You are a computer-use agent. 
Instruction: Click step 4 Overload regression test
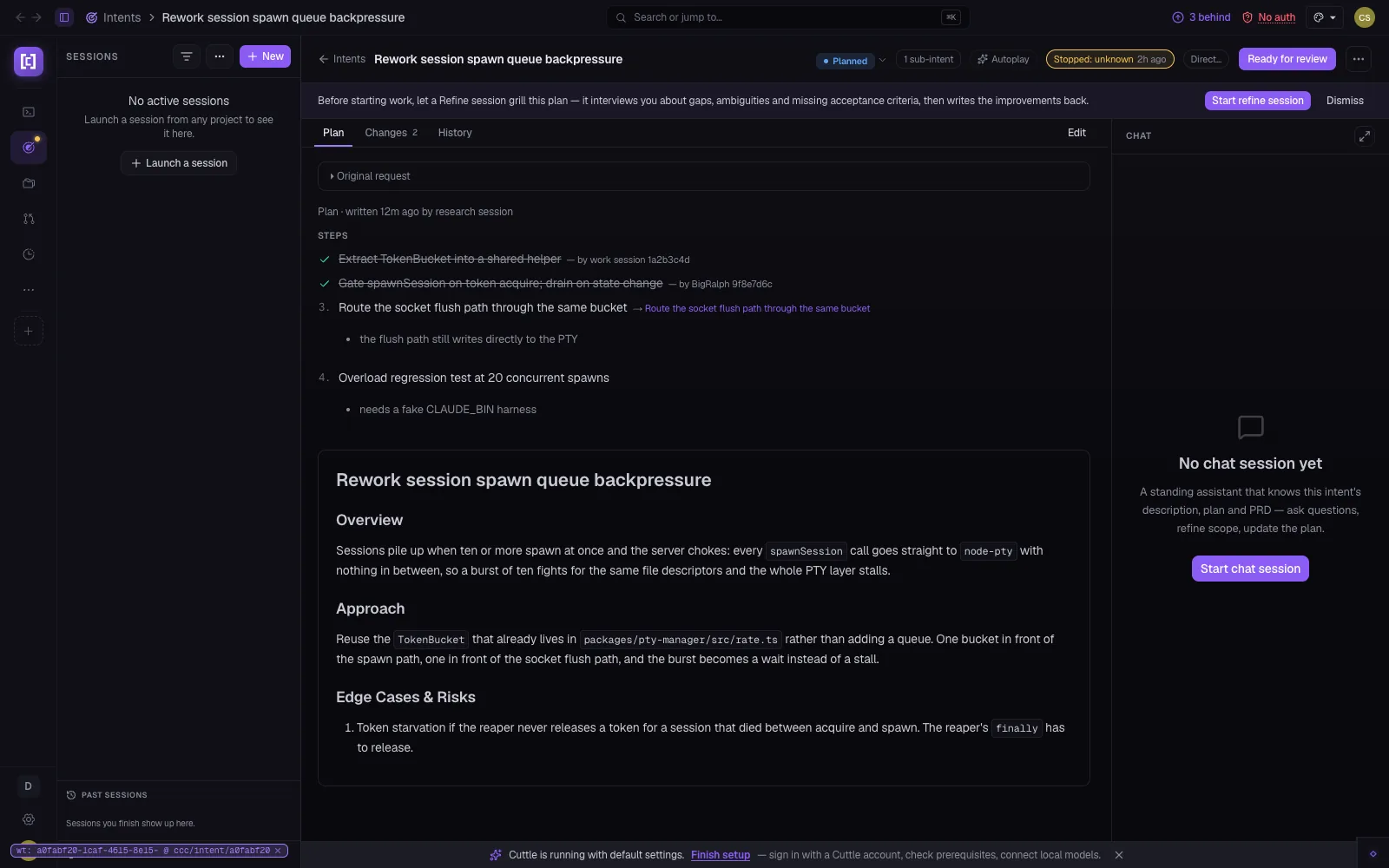pyautogui.click(x=474, y=378)
